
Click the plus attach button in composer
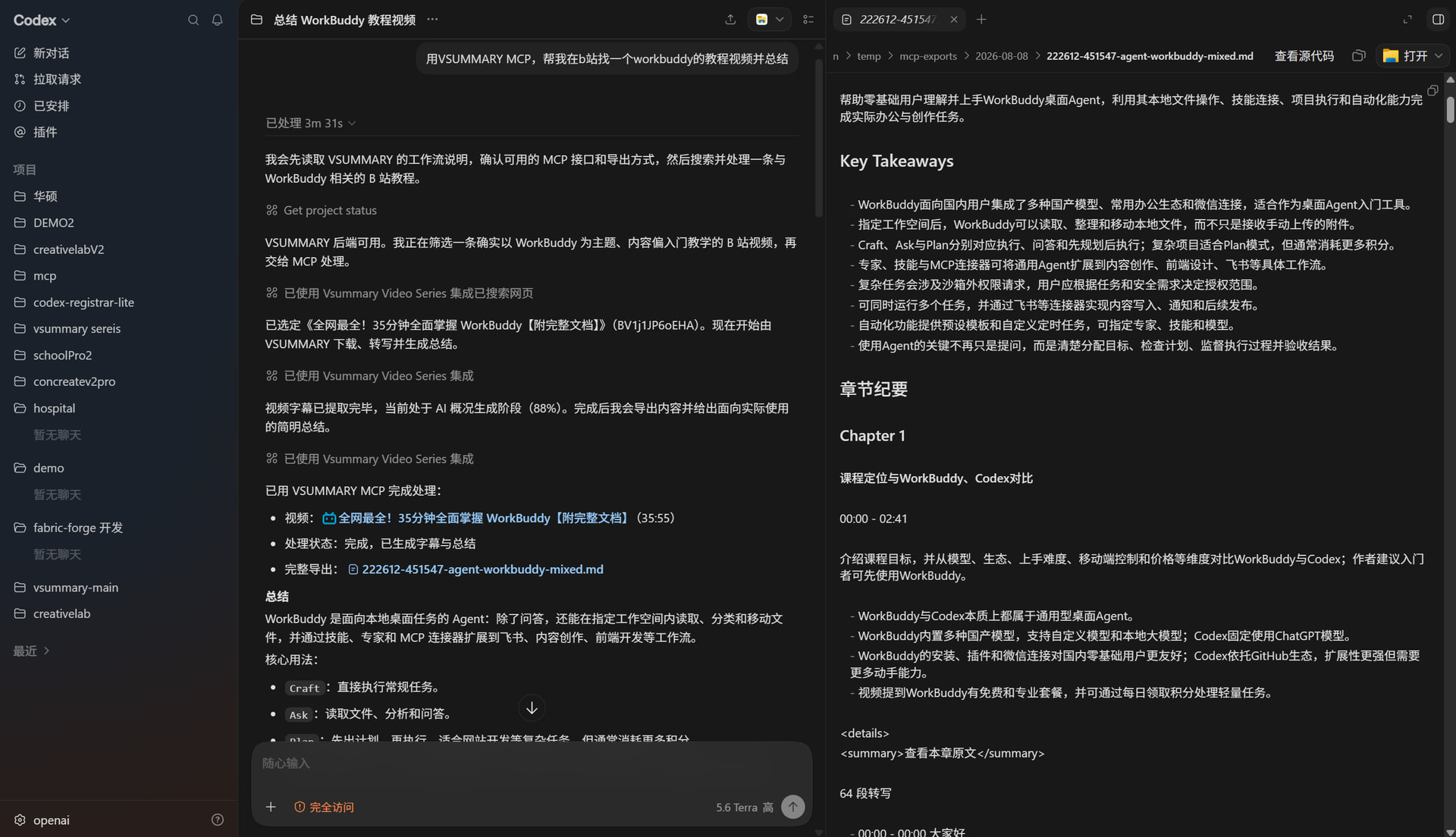coord(271,807)
